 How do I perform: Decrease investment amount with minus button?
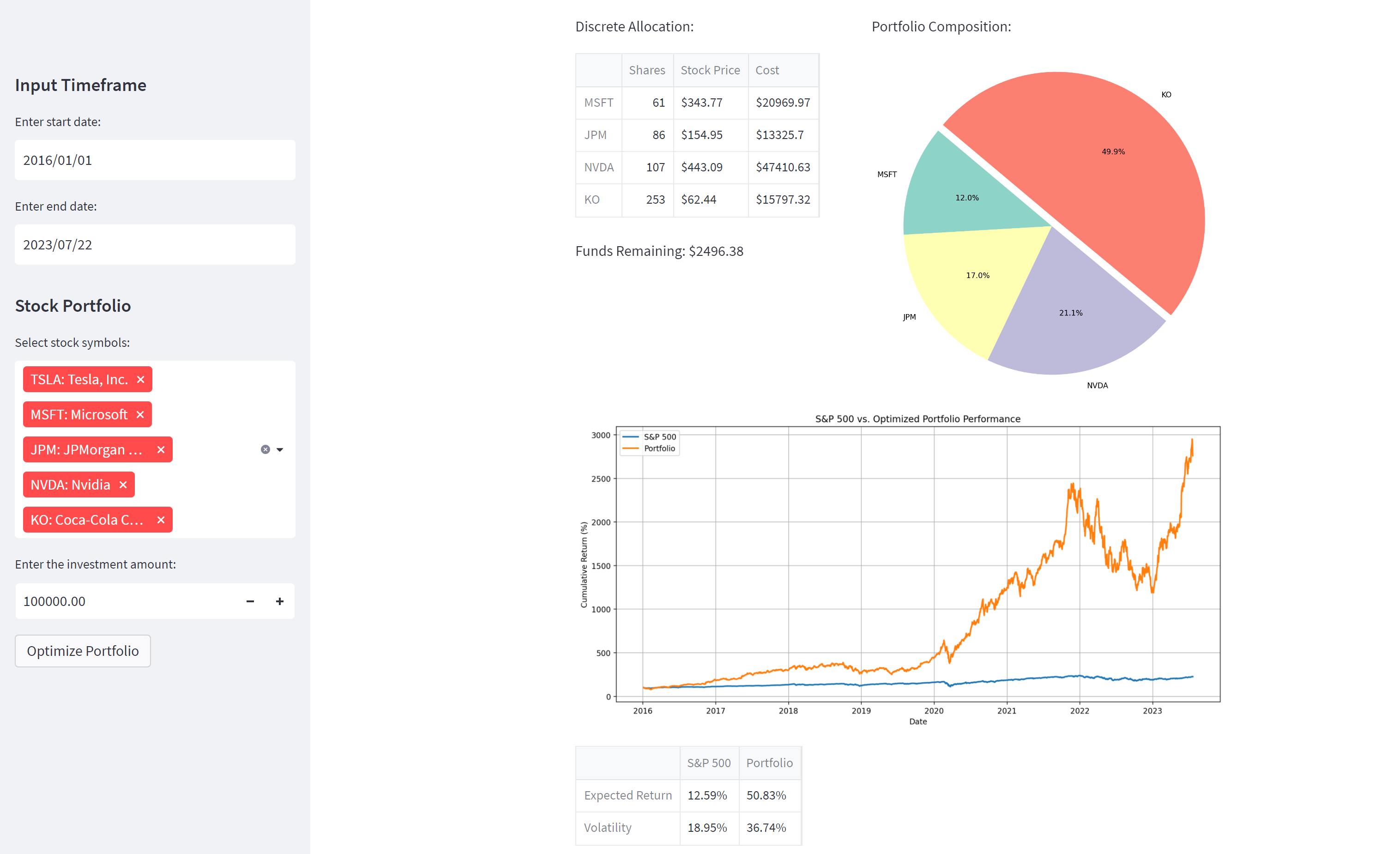pyautogui.click(x=250, y=601)
